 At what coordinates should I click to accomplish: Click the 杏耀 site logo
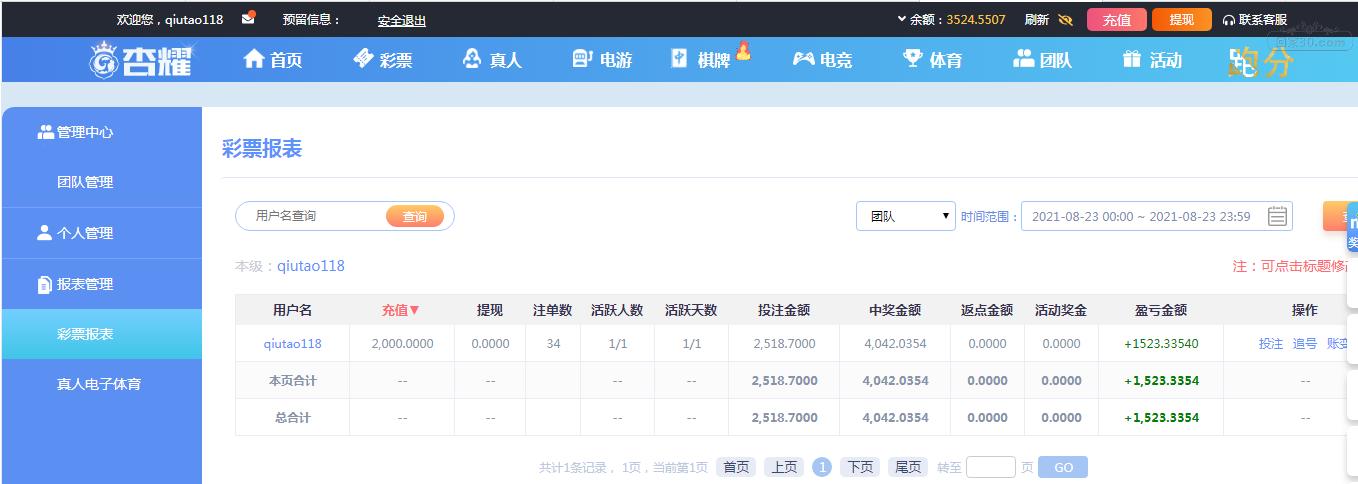click(141, 60)
